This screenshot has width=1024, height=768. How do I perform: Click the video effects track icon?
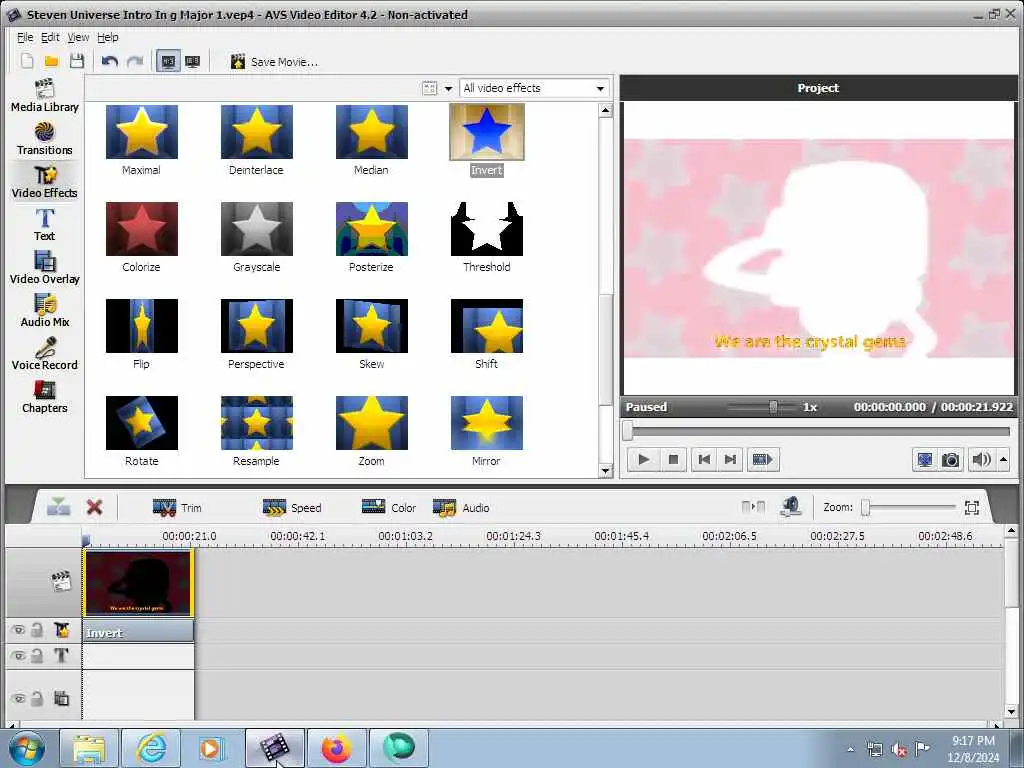[x=61, y=630]
